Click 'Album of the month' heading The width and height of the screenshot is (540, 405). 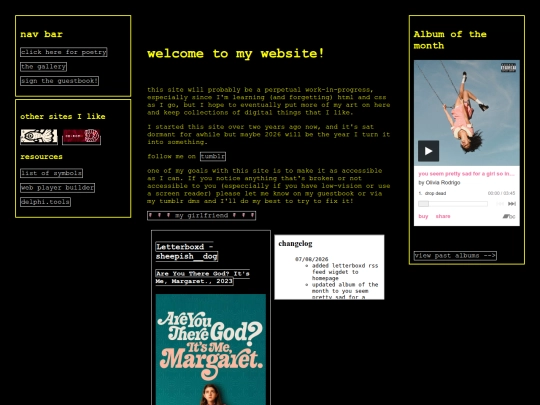pos(450,40)
